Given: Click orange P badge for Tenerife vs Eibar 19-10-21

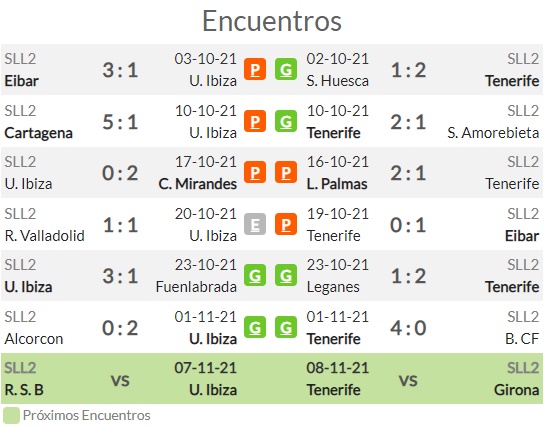Looking at the screenshot, I should tap(286, 224).
